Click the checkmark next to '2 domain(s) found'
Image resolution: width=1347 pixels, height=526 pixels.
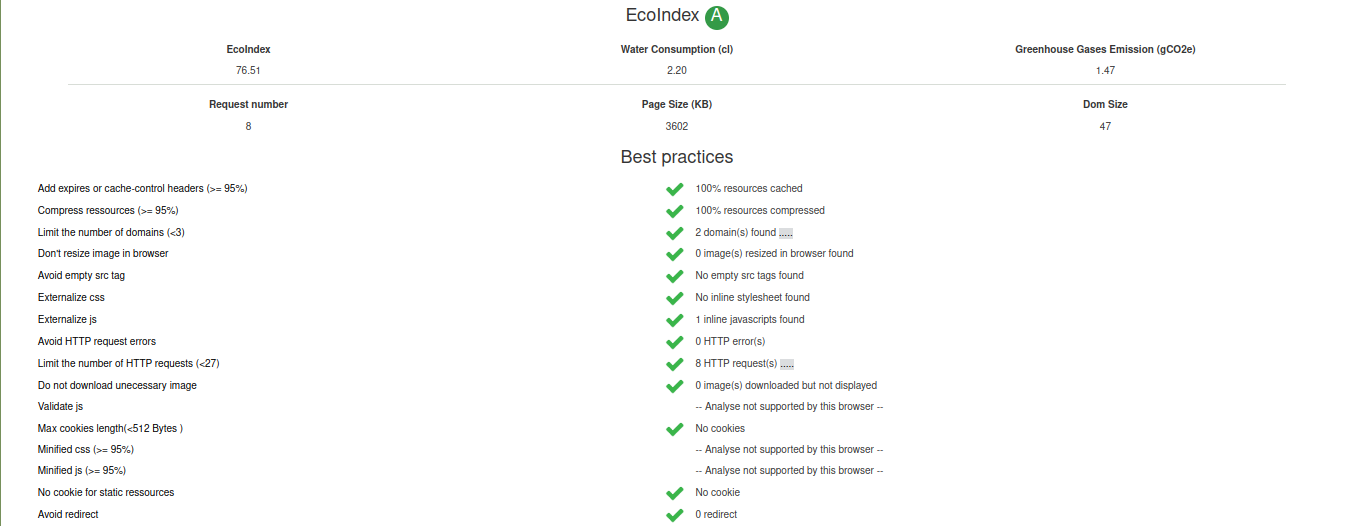(x=674, y=233)
